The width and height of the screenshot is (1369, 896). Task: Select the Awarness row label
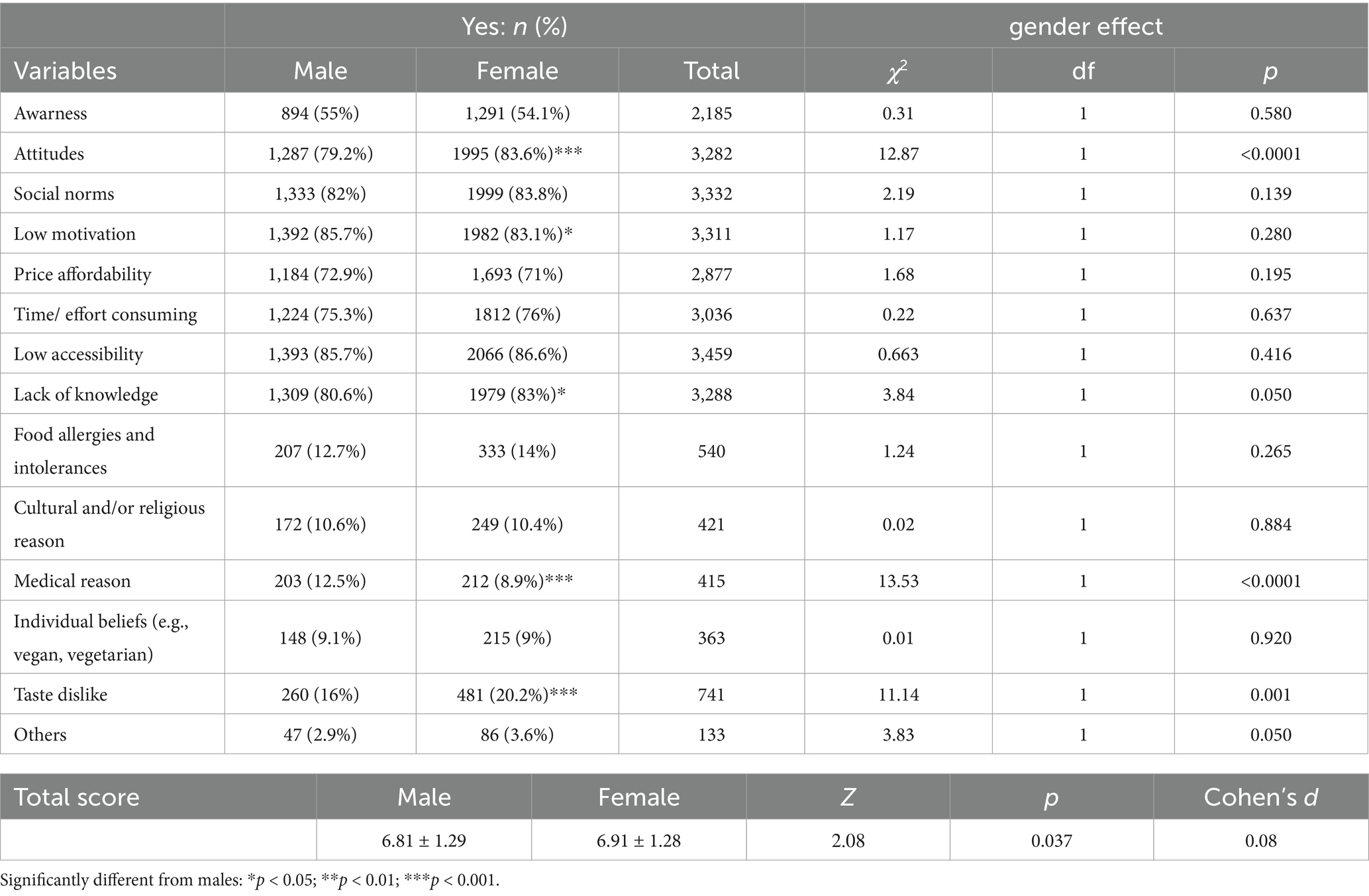click(x=50, y=113)
